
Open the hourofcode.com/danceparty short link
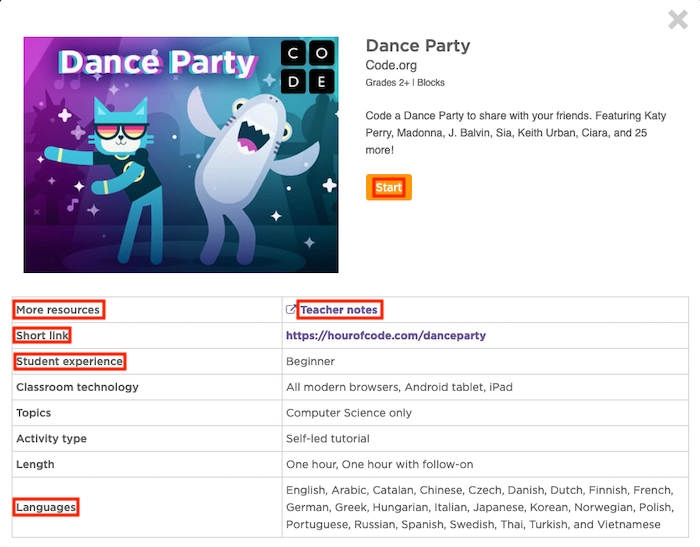(x=386, y=335)
